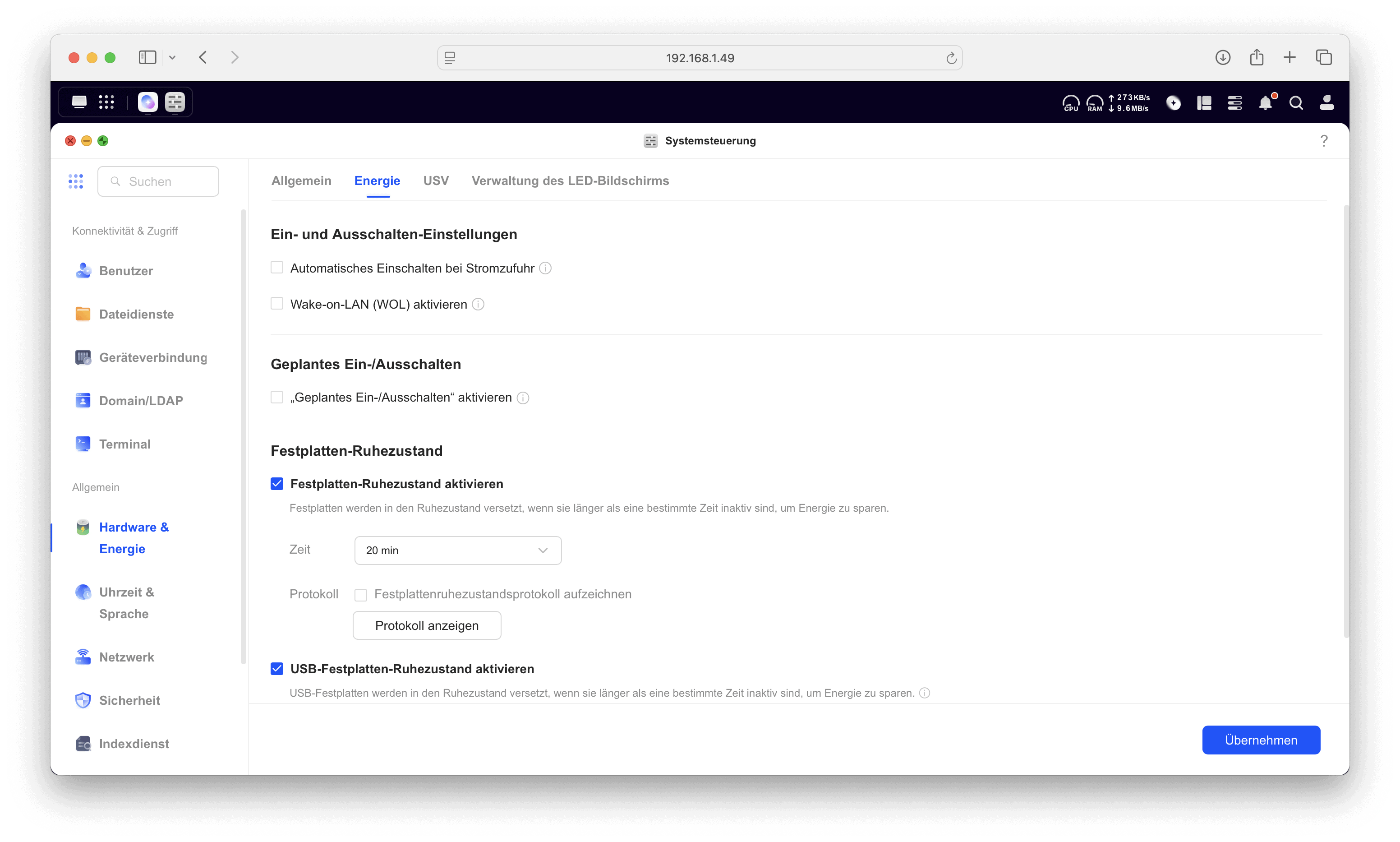The image size is (1400, 842).
Task: Open the notifications bell icon
Action: (x=1265, y=103)
